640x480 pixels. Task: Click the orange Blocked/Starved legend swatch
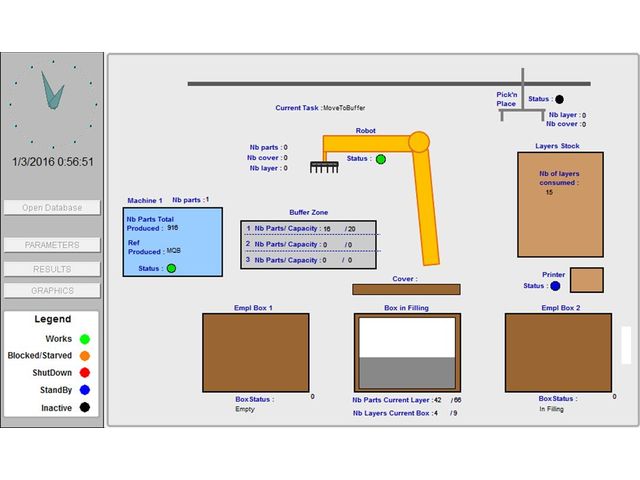pyautogui.click(x=85, y=356)
